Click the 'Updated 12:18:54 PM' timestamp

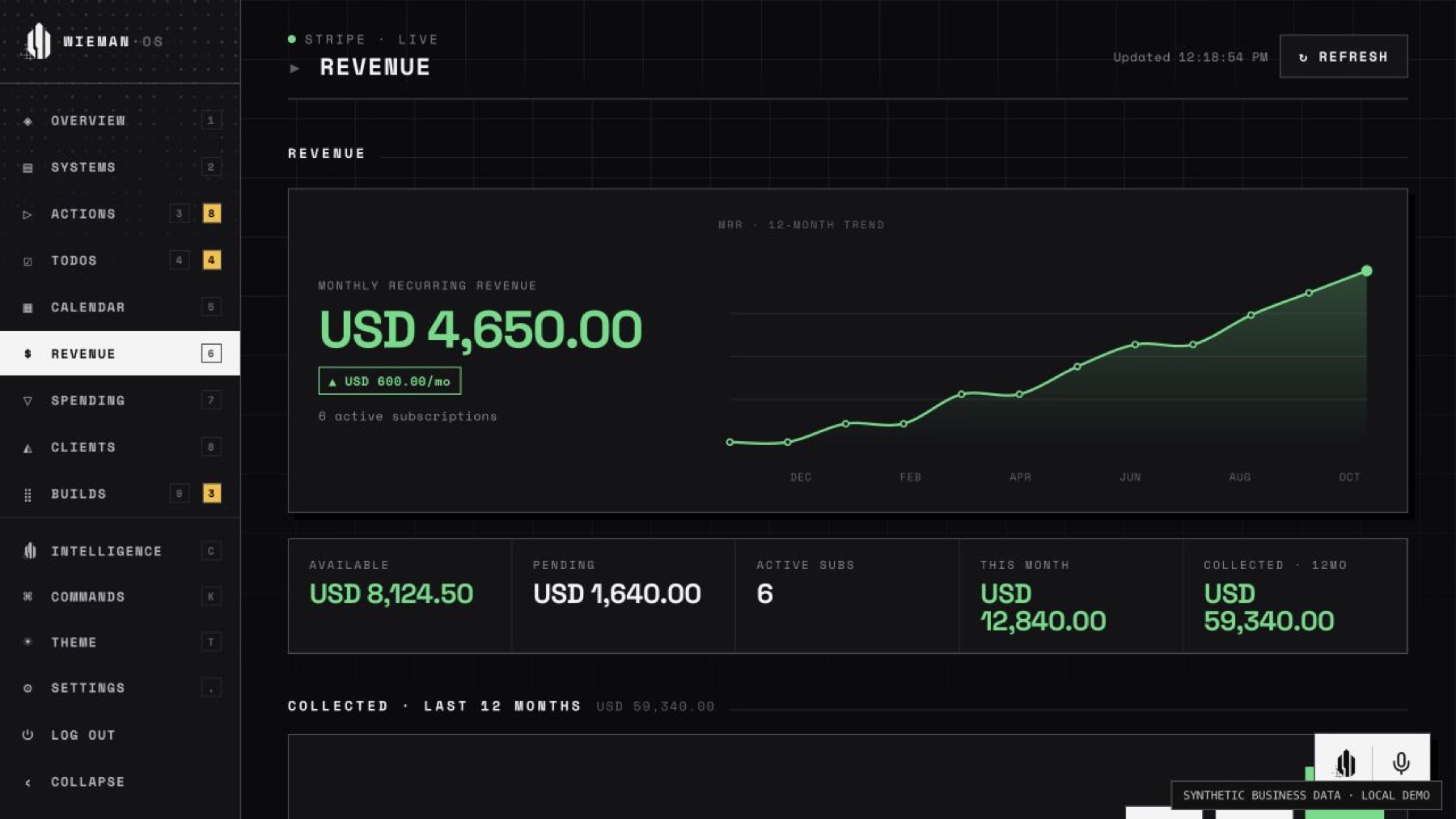tap(1190, 57)
